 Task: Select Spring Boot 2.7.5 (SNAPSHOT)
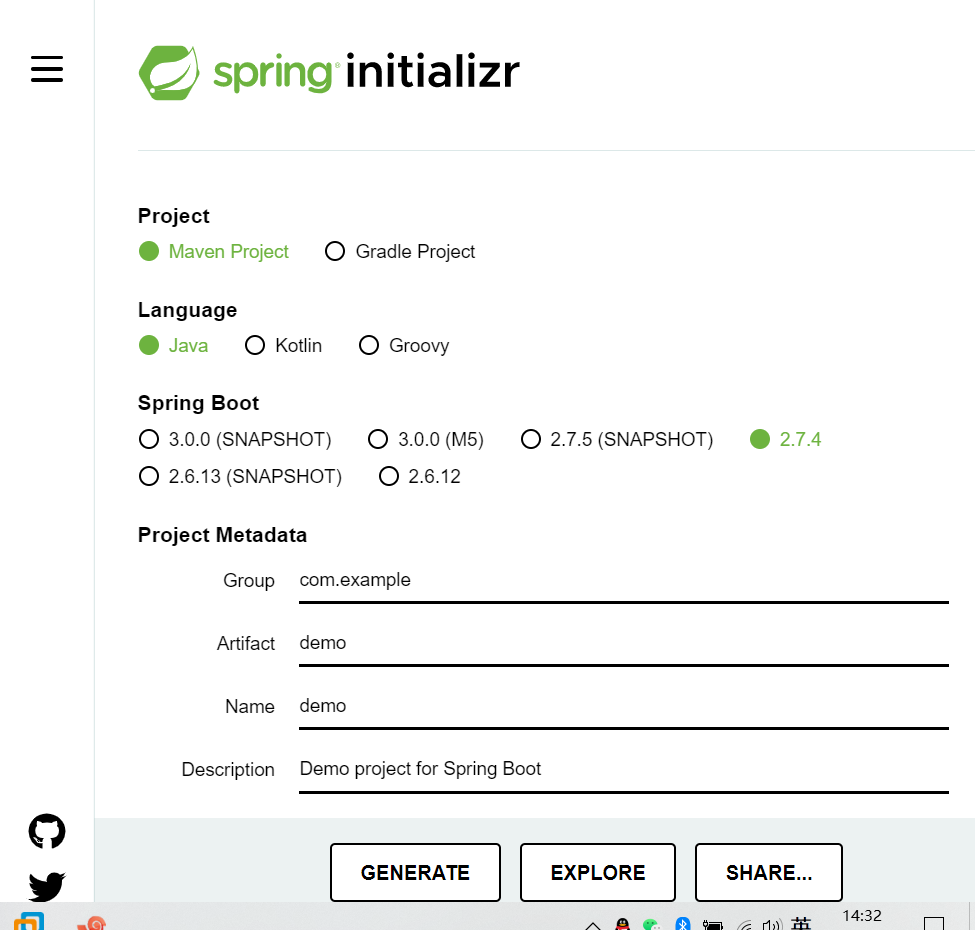[617, 439]
